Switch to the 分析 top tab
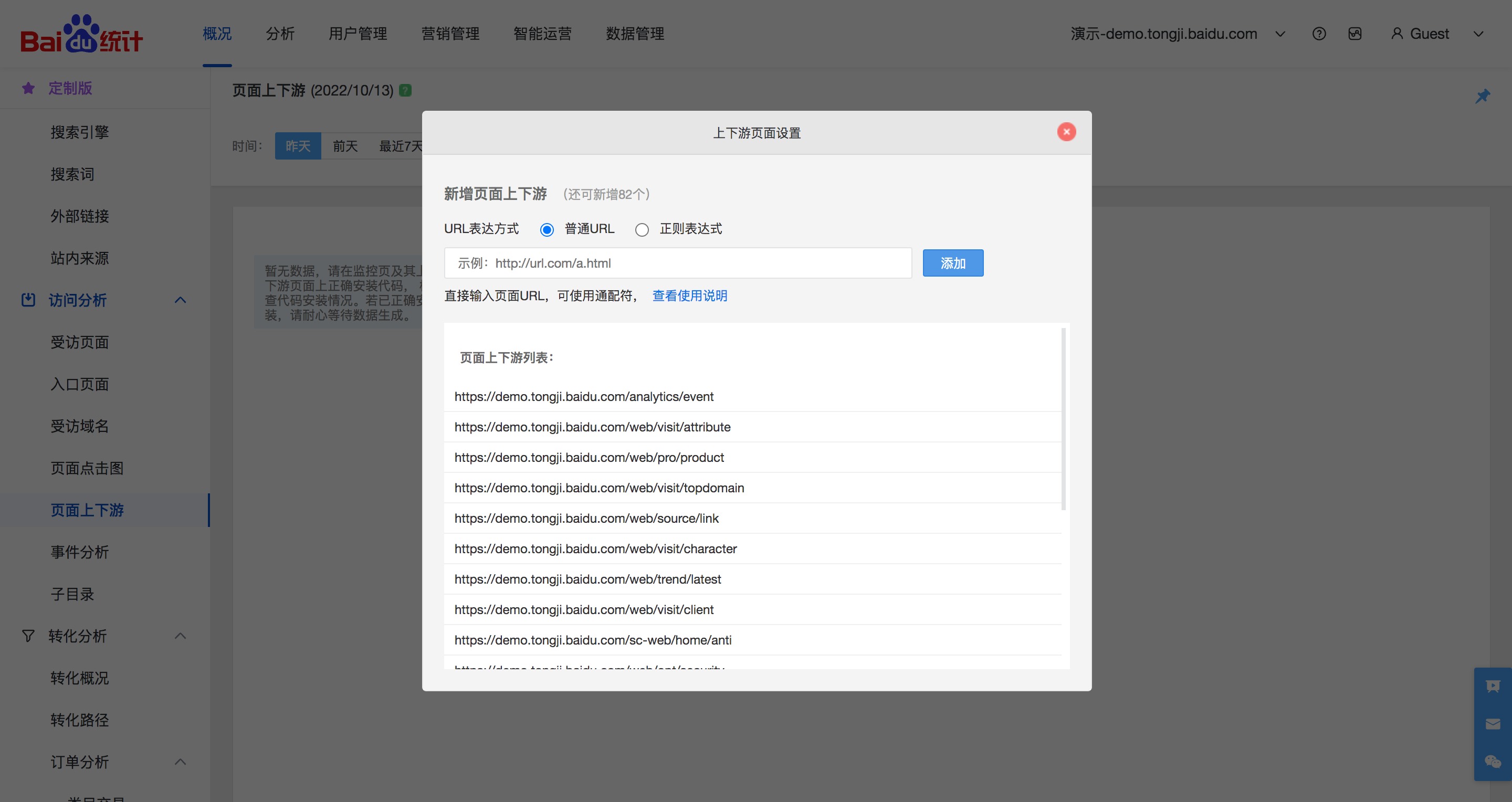This screenshot has width=1512, height=802. tap(280, 34)
